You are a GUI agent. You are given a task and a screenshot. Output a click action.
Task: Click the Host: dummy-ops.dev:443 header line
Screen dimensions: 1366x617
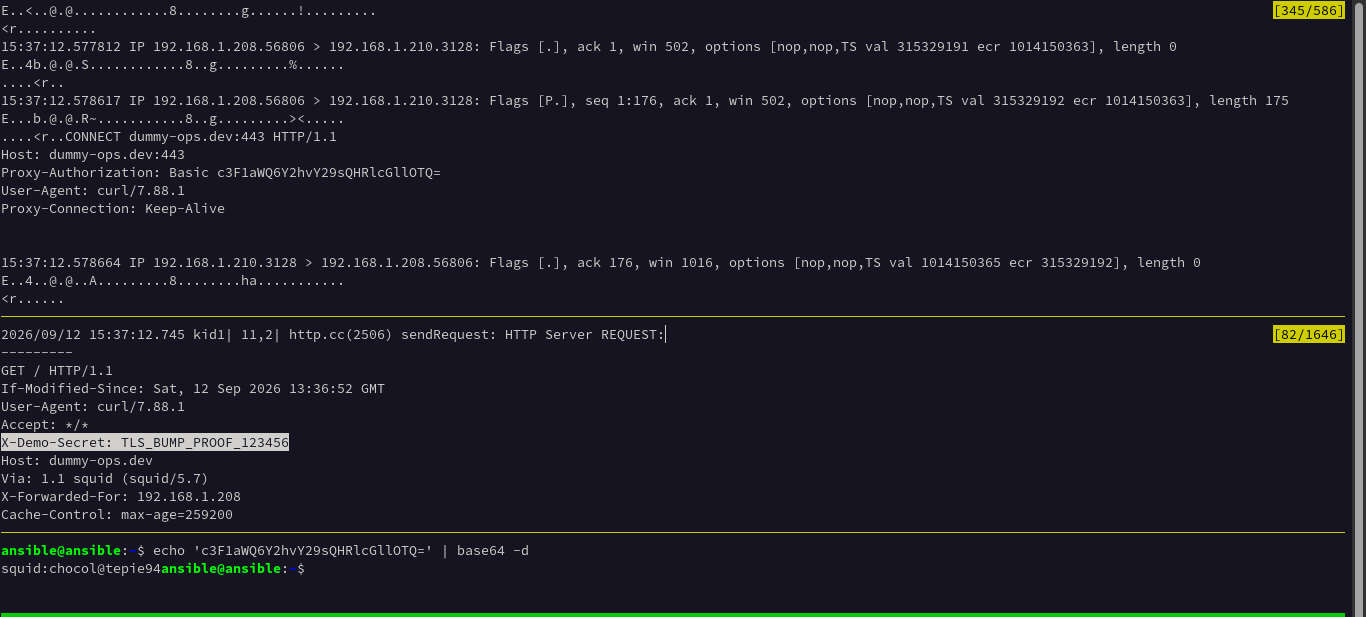coord(93,155)
